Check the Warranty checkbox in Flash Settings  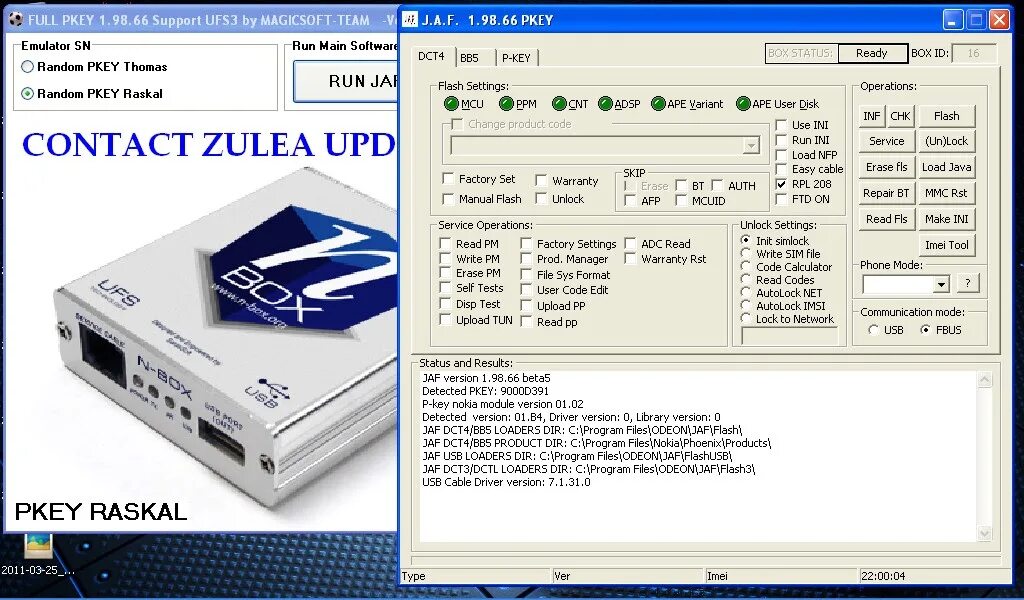[541, 180]
